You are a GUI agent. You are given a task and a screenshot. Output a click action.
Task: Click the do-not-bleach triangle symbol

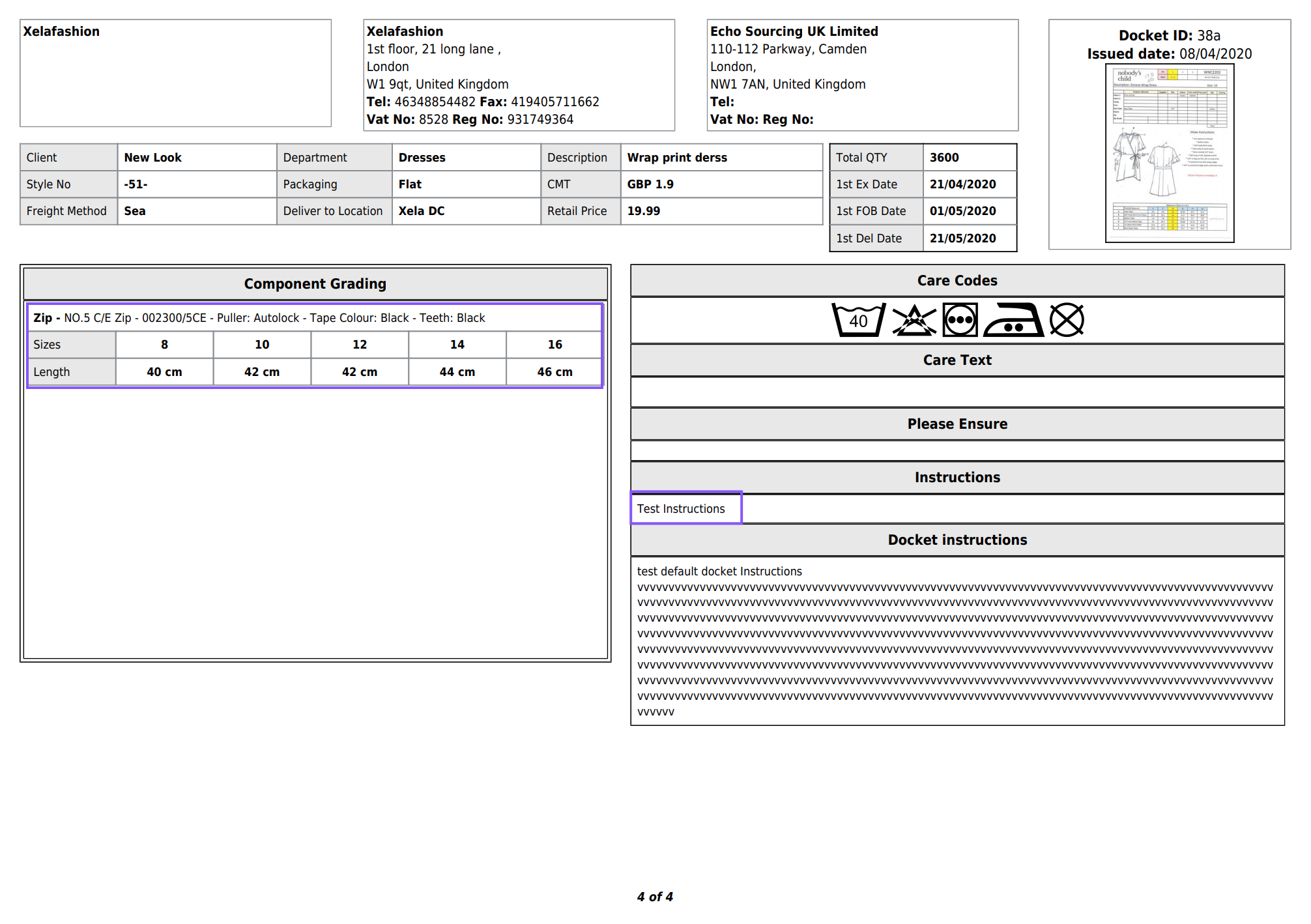click(914, 320)
